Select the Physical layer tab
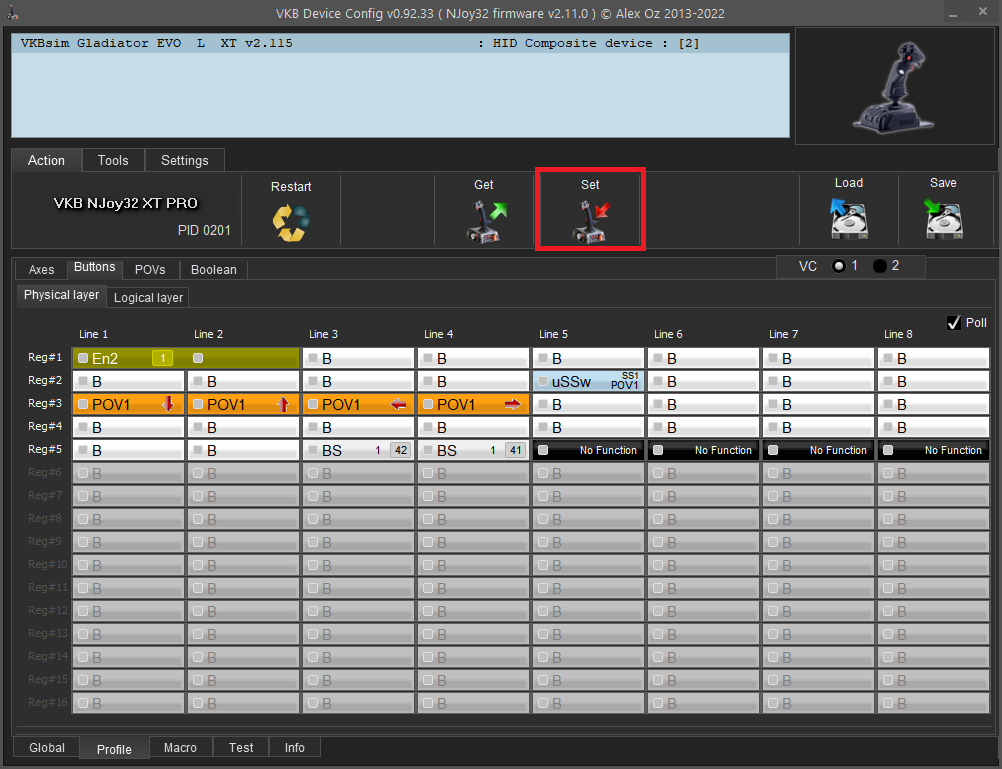 tap(61, 295)
